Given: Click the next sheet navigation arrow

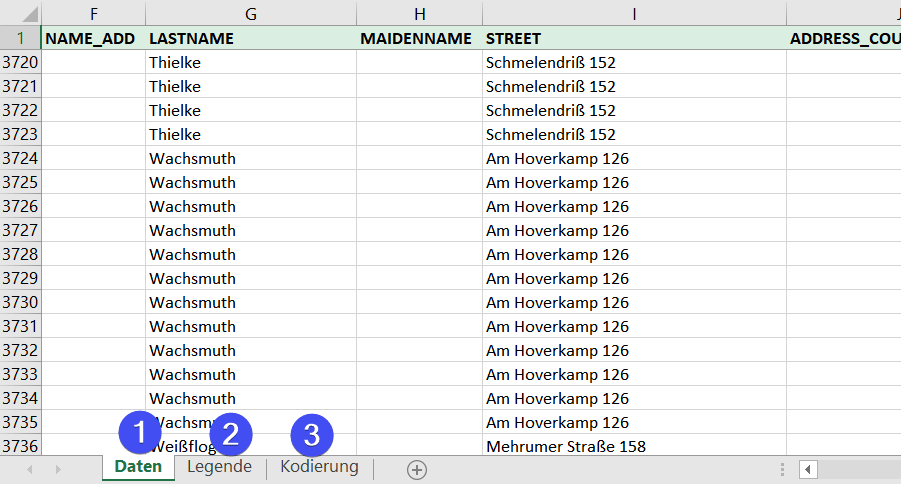Looking at the screenshot, I should (58, 469).
